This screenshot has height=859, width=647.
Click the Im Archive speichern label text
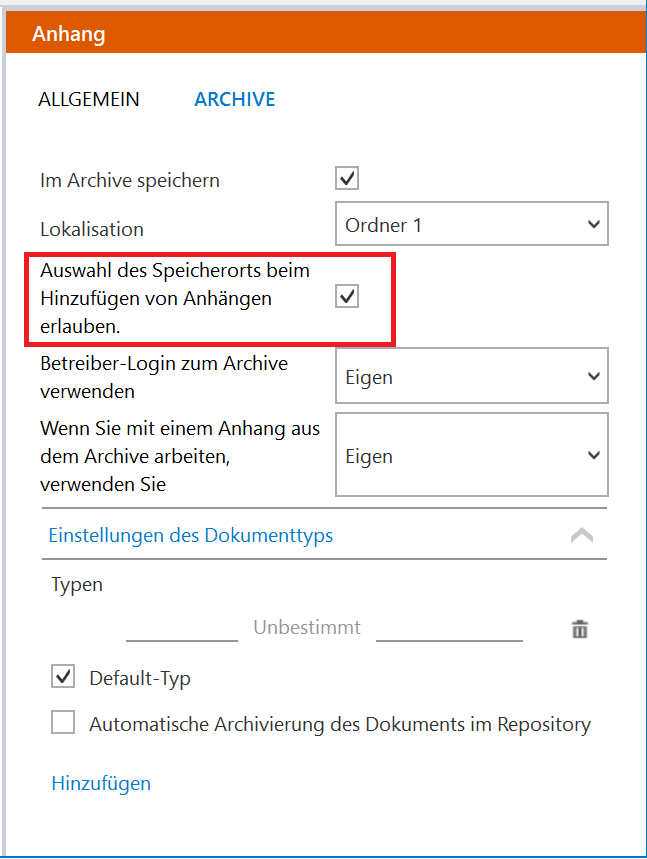point(130,180)
